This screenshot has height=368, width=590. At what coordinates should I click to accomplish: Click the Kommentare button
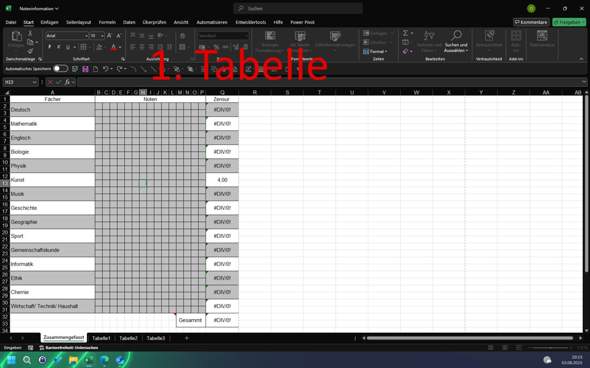pyautogui.click(x=531, y=22)
